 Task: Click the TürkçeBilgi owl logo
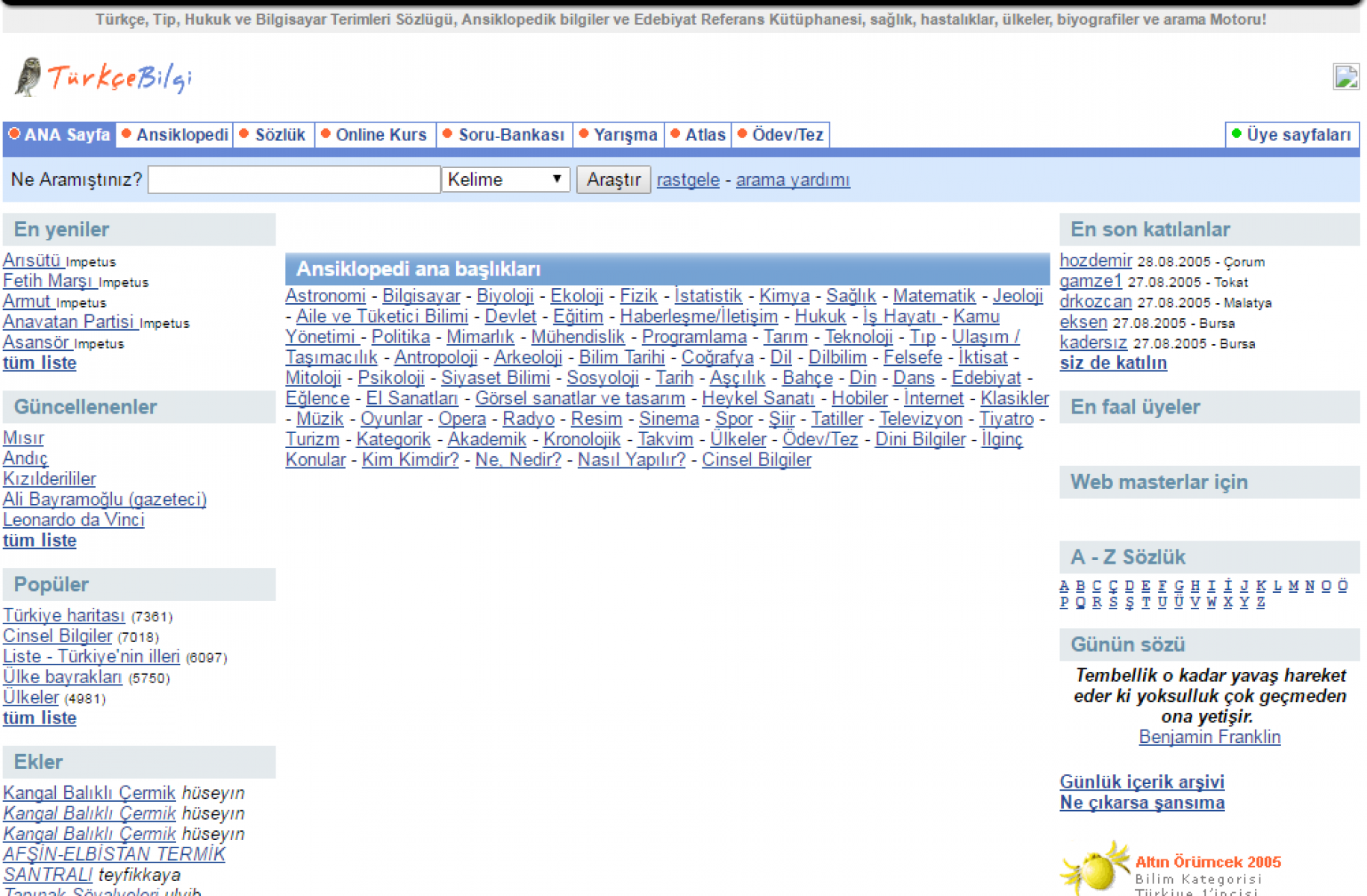(103, 78)
